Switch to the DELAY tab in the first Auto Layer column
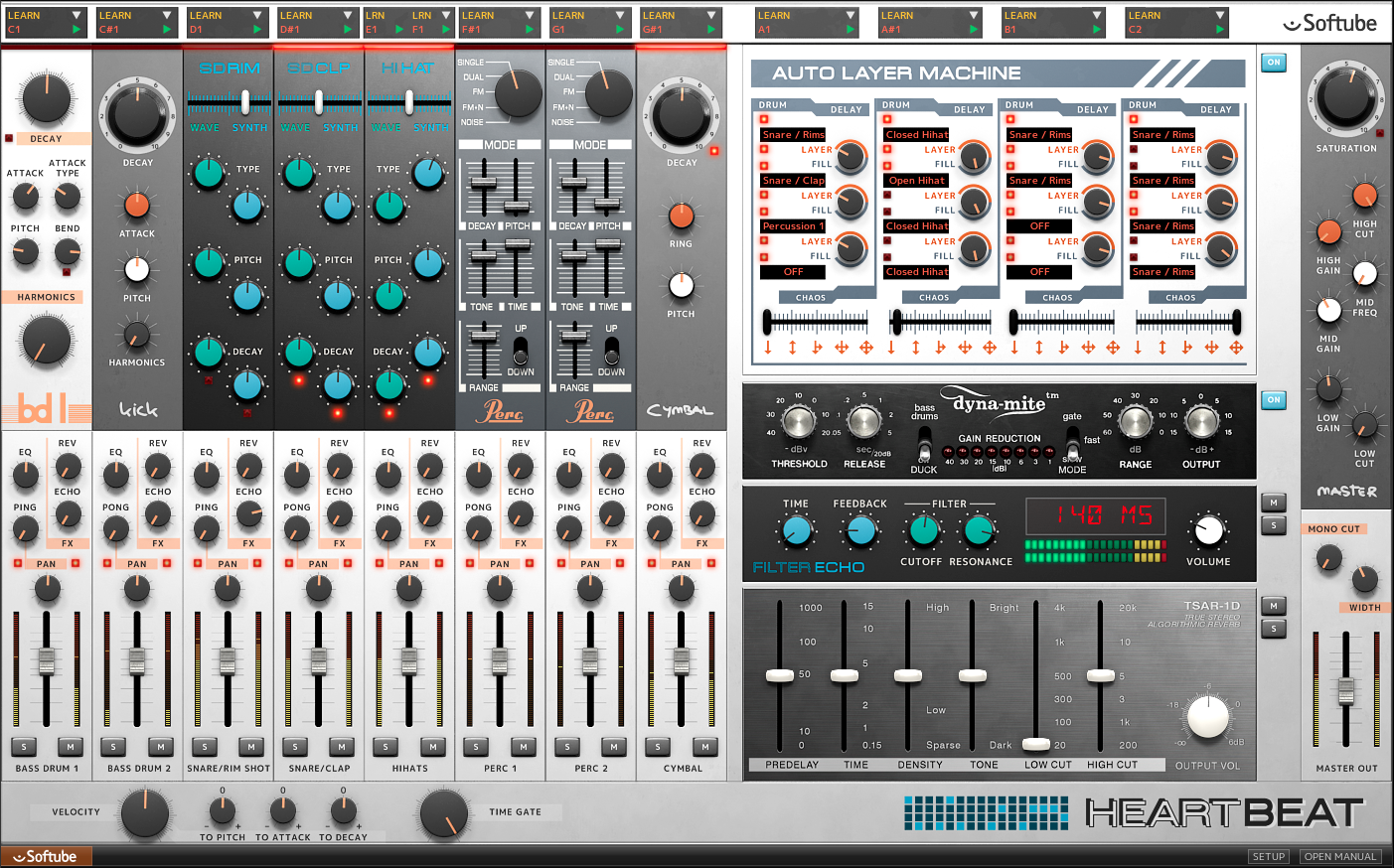The width and height of the screenshot is (1394, 868). coord(845,109)
